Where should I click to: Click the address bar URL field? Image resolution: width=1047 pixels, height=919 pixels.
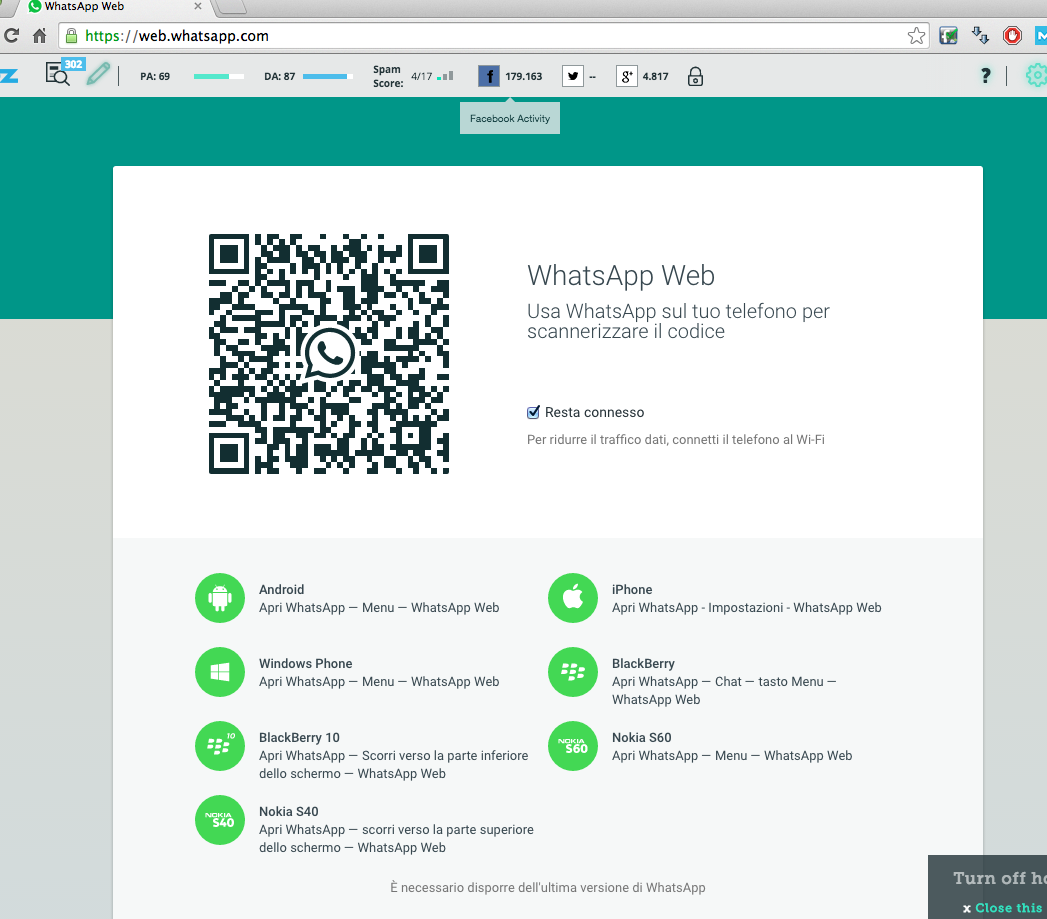[494, 36]
